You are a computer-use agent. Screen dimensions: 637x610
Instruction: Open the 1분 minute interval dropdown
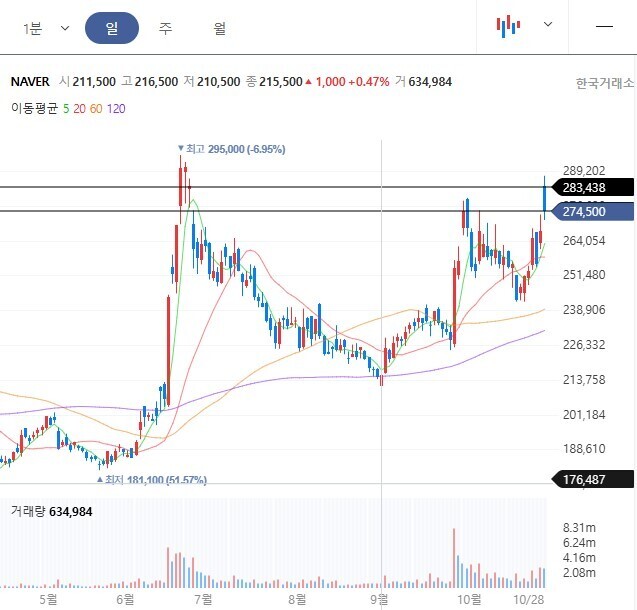coord(46,28)
